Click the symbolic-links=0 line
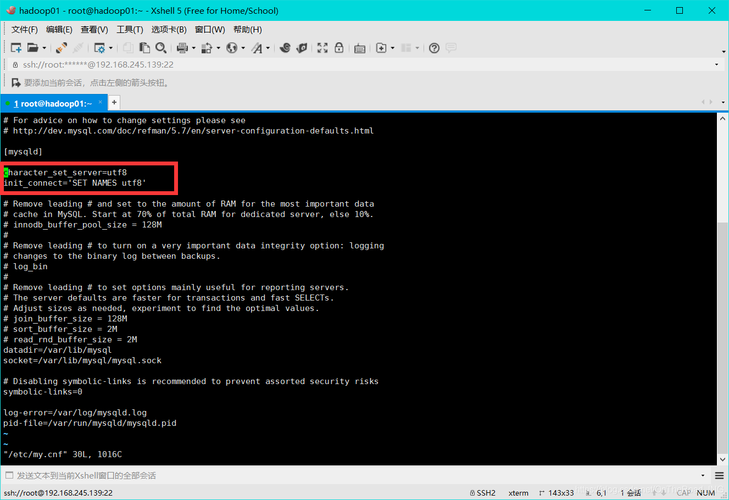 coord(43,392)
